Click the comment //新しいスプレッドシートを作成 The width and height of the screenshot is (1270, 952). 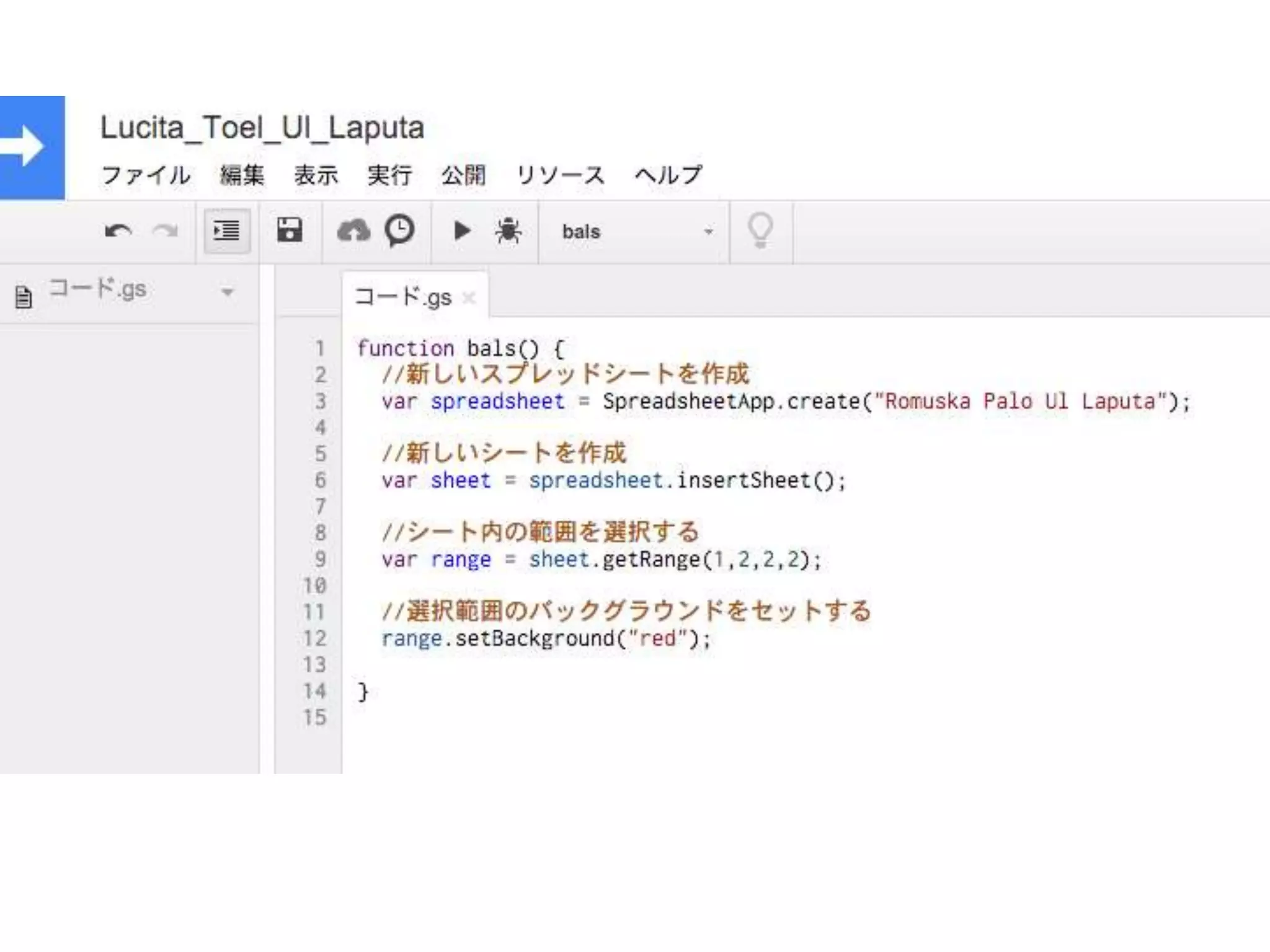pos(566,374)
